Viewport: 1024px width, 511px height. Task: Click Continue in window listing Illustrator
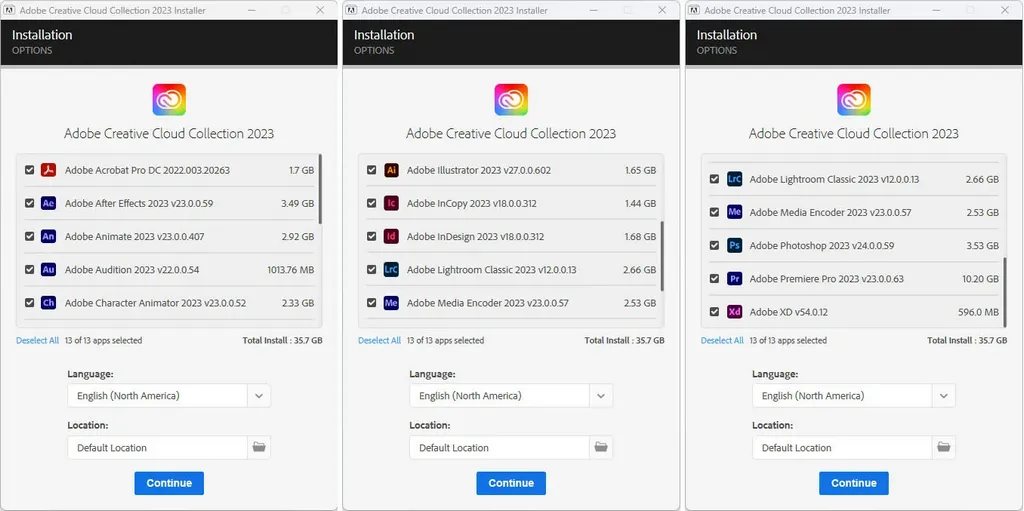[511, 483]
